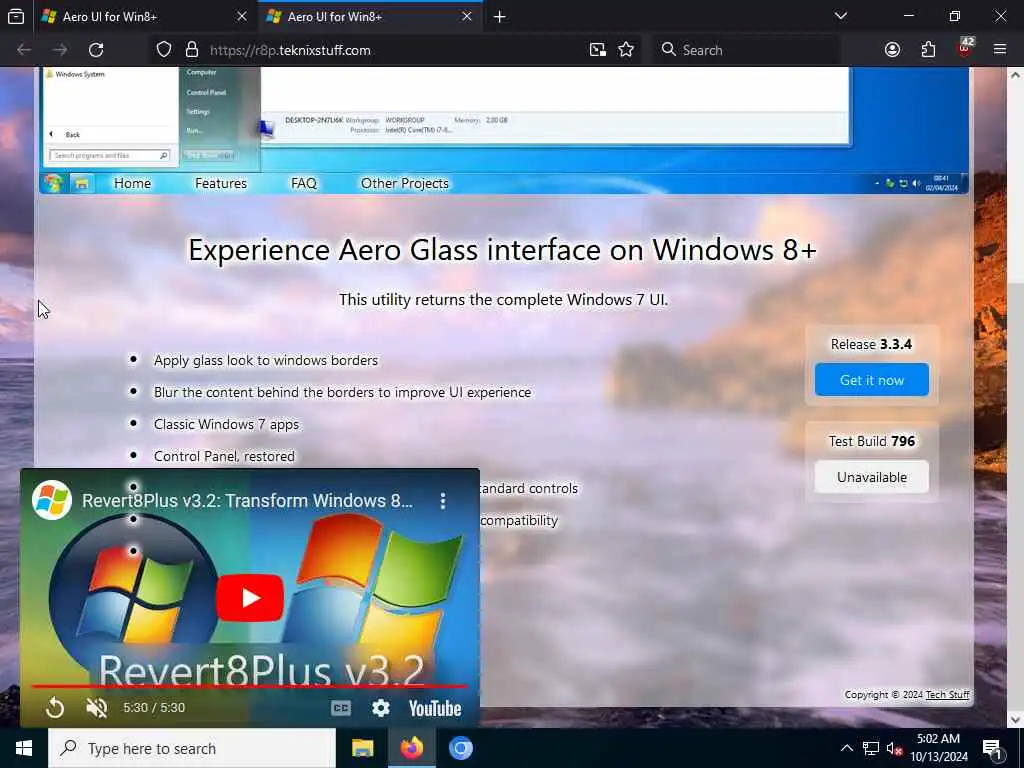Open the Extensions puzzle icon

point(928,50)
